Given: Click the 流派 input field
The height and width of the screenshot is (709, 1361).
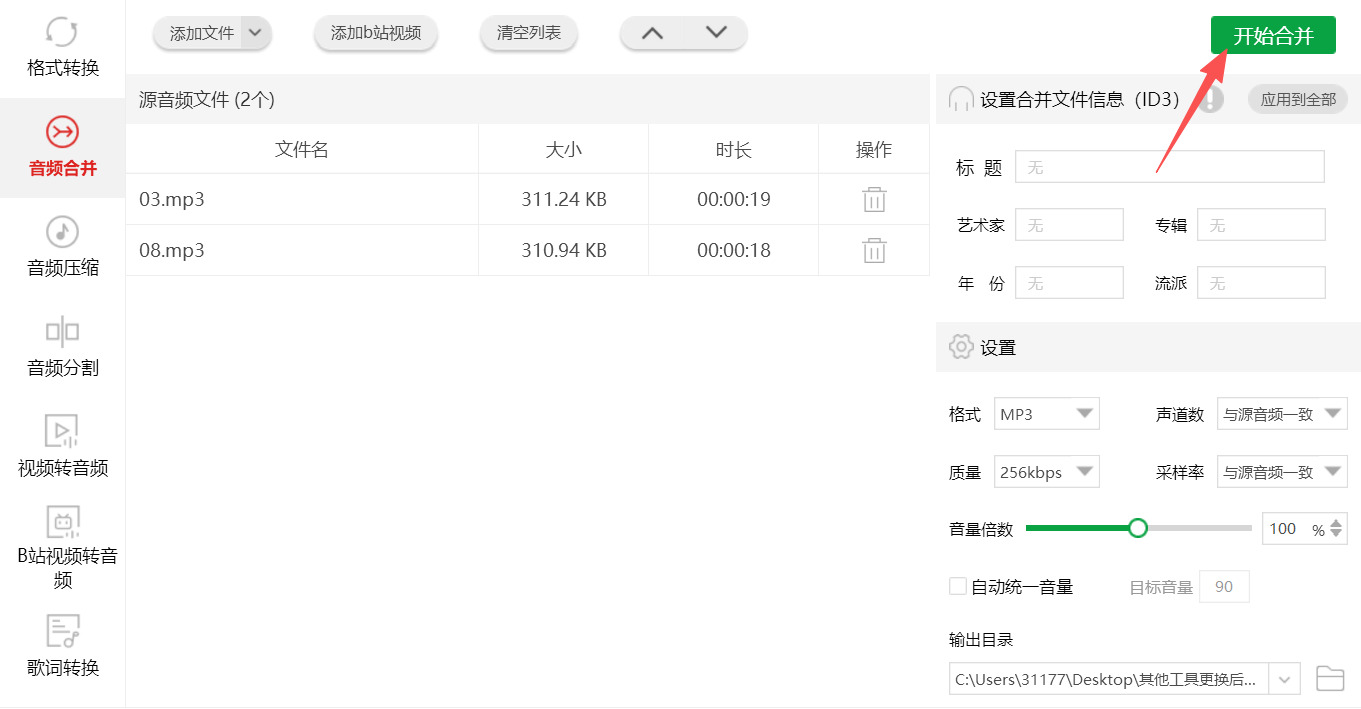Looking at the screenshot, I should (x=1261, y=283).
